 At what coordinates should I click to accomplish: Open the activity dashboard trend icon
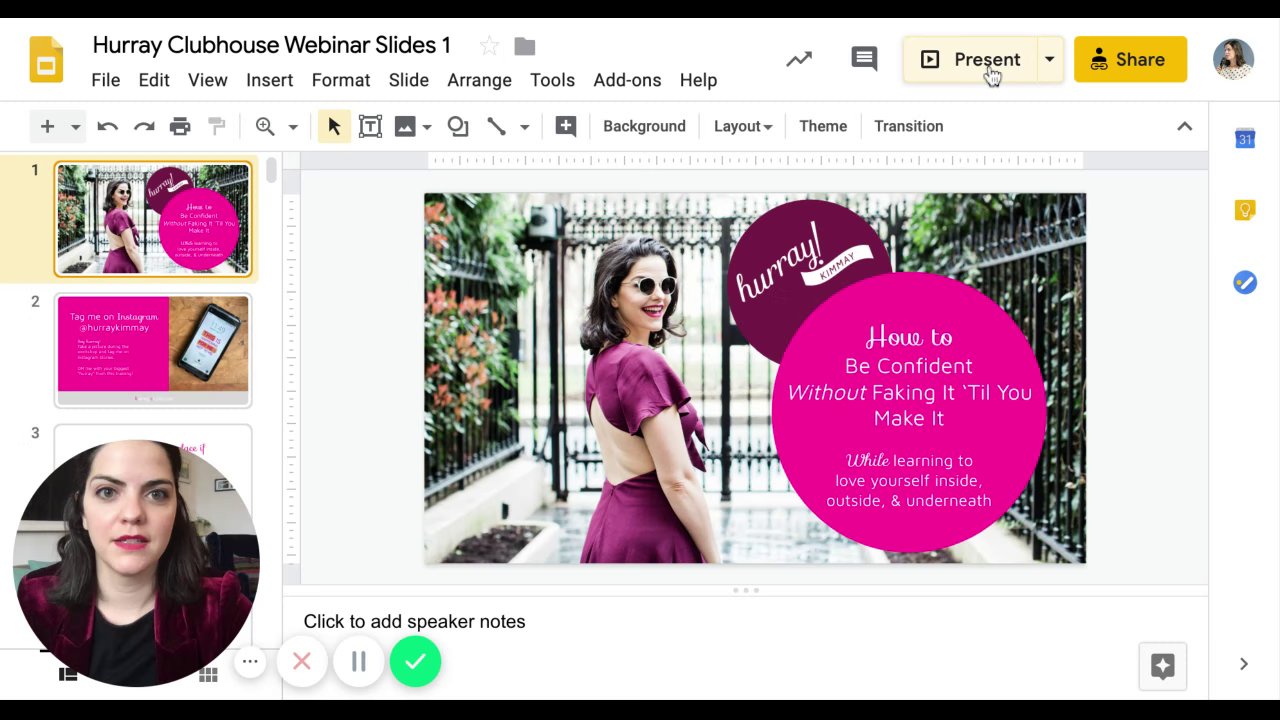pyautogui.click(x=799, y=60)
